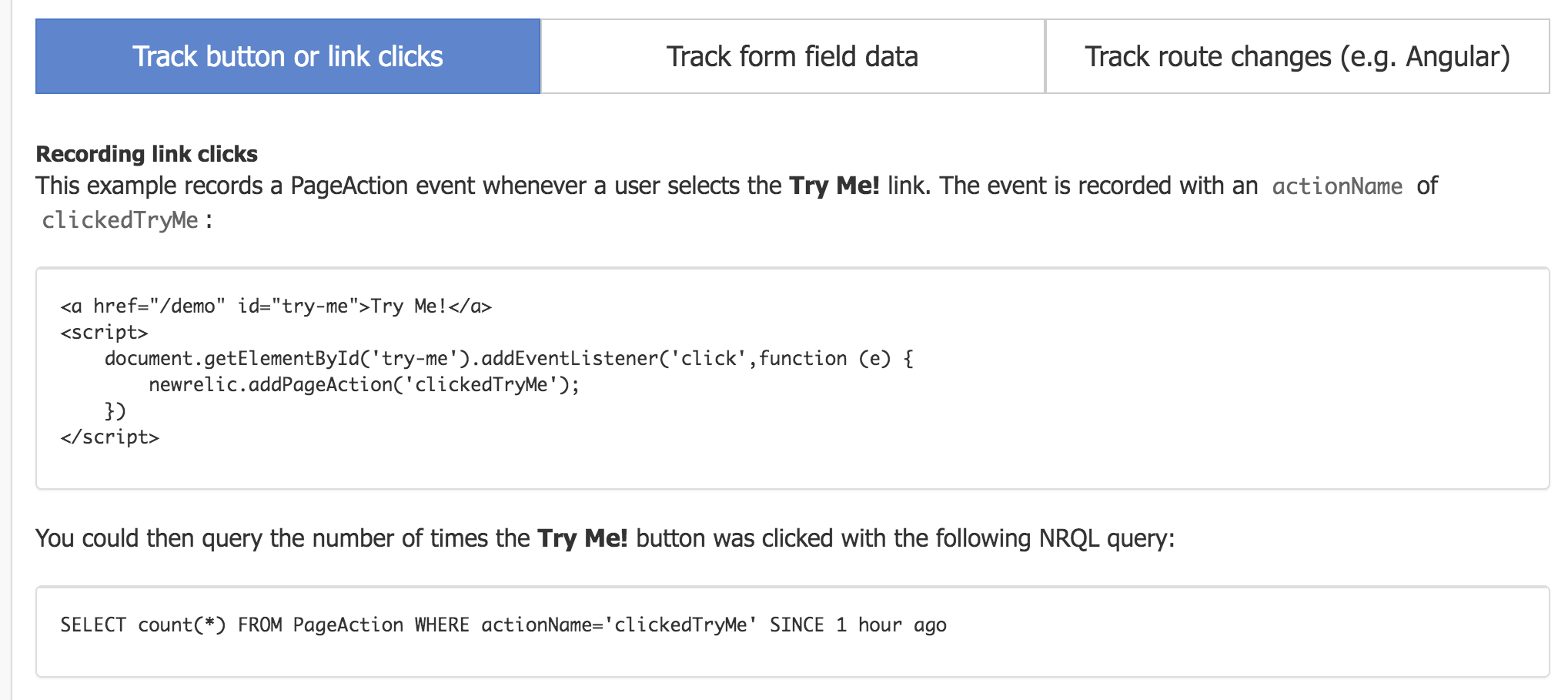Click the SINCE 1 hour ago clause
The height and width of the screenshot is (700, 1568).
click(x=858, y=625)
